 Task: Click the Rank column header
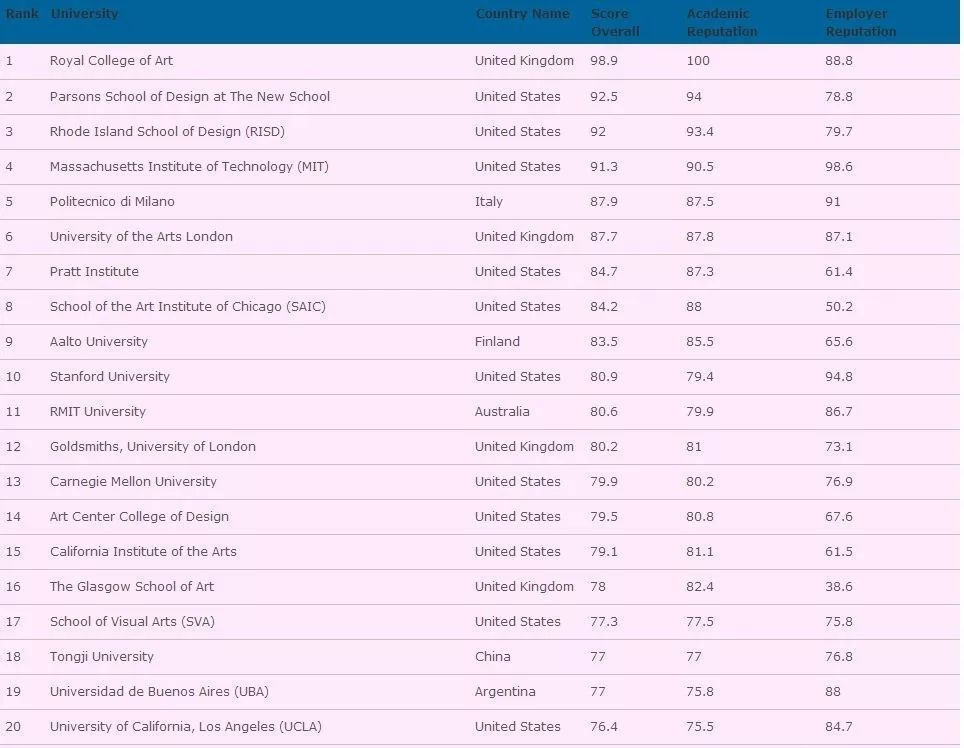[22, 14]
